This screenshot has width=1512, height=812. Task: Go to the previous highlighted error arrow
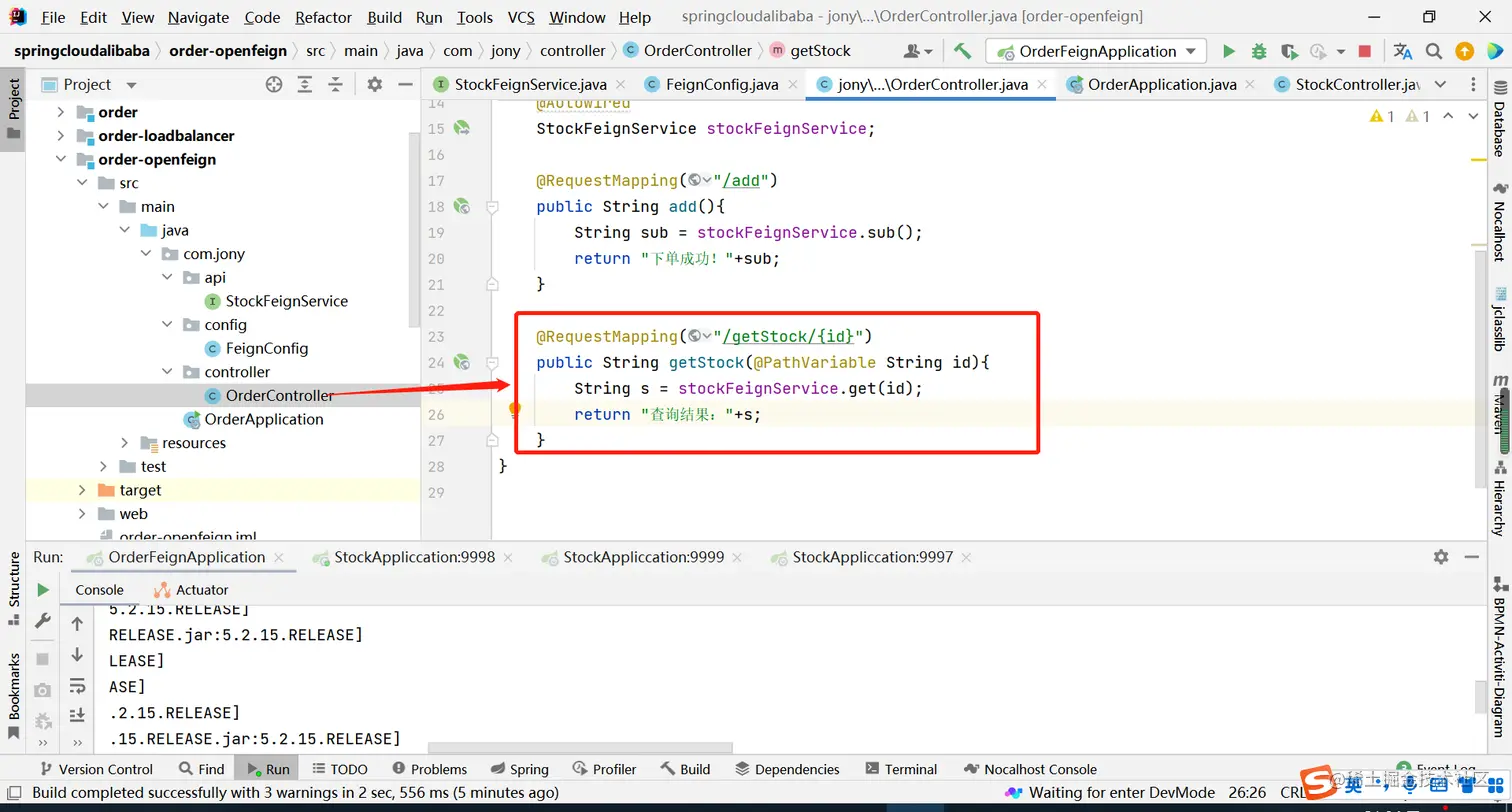[1448, 117]
